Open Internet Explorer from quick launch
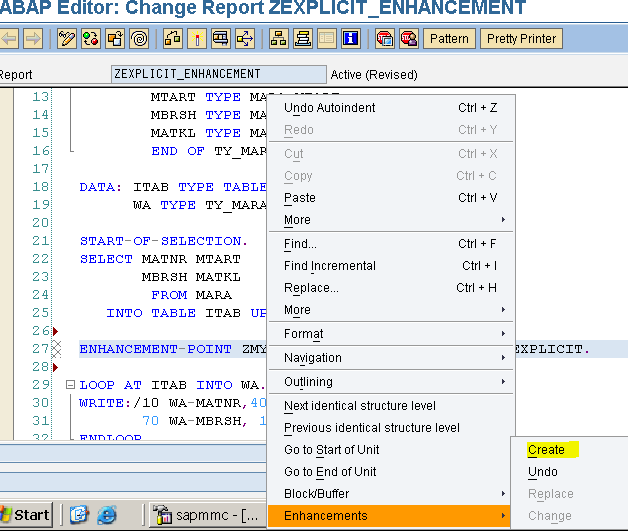628x531 pixels. pos(107,515)
